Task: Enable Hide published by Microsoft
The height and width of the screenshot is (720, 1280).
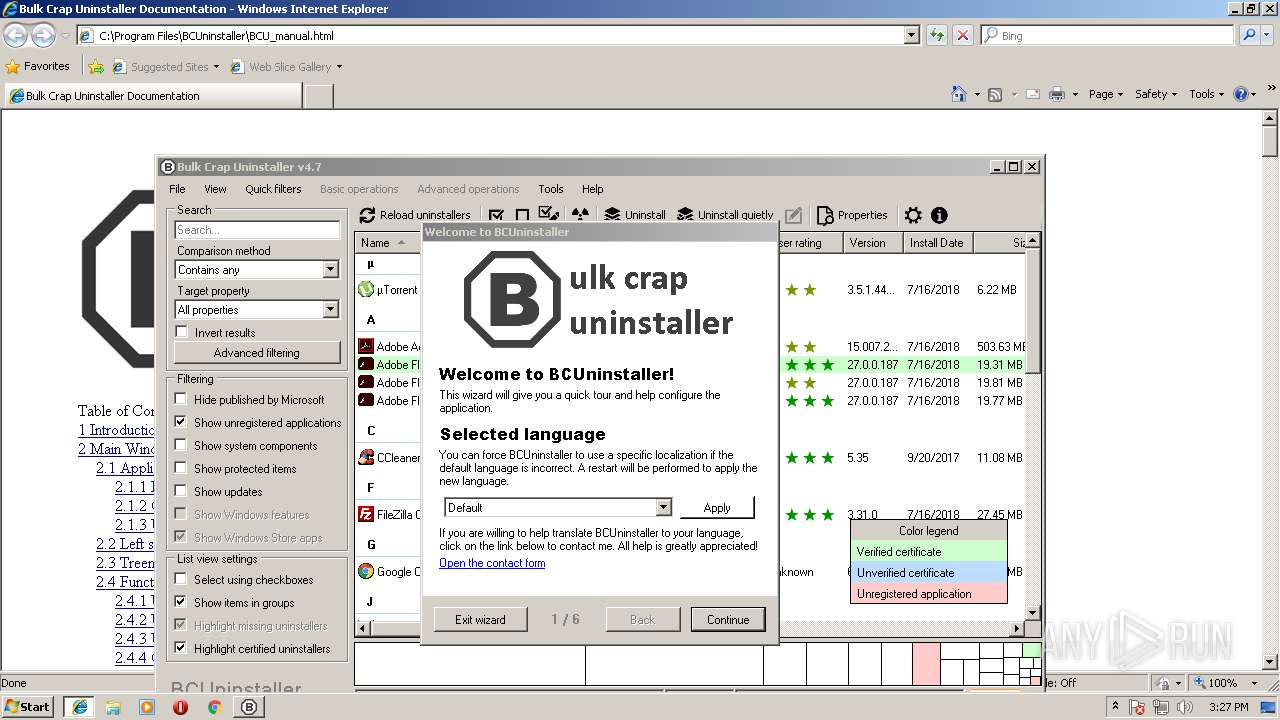Action: point(181,399)
